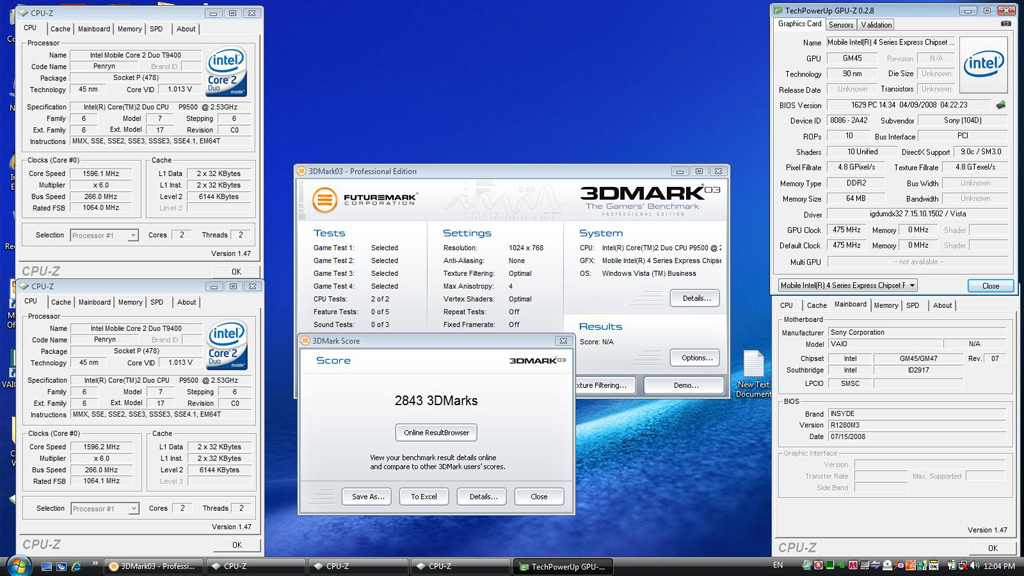This screenshot has height=576, width=1024.
Task: Open the New Text Document desktop icon
Action: point(753,374)
